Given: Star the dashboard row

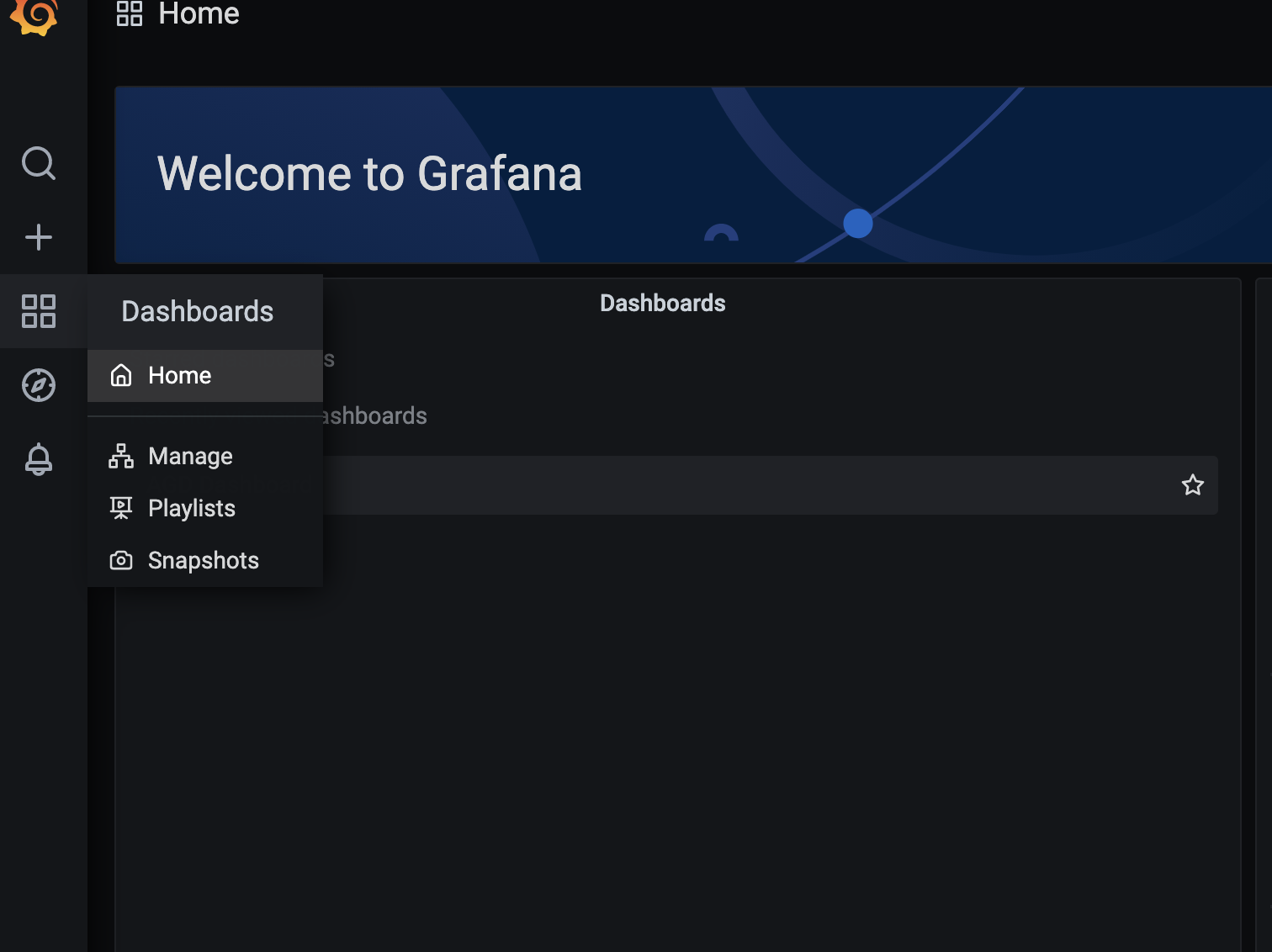Looking at the screenshot, I should (1193, 485).
